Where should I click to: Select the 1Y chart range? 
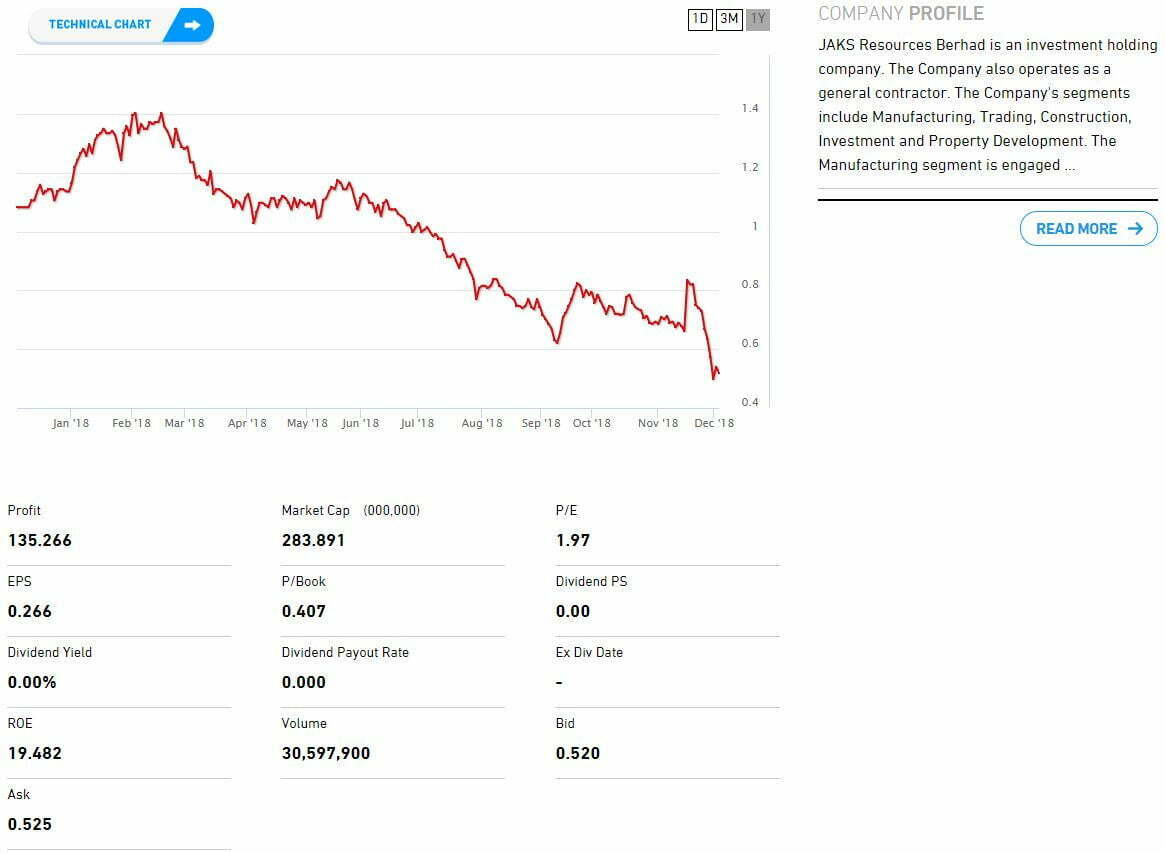758,19
